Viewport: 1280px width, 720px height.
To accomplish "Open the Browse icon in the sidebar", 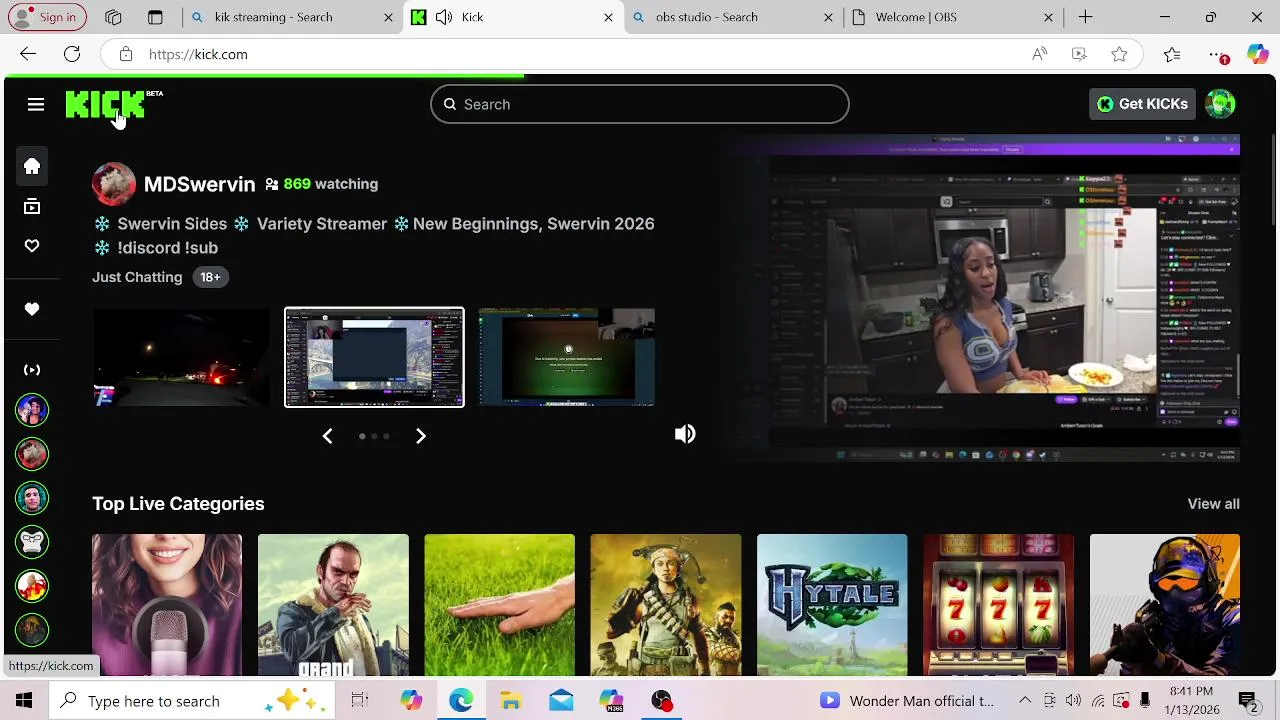I will pos(32,207).
